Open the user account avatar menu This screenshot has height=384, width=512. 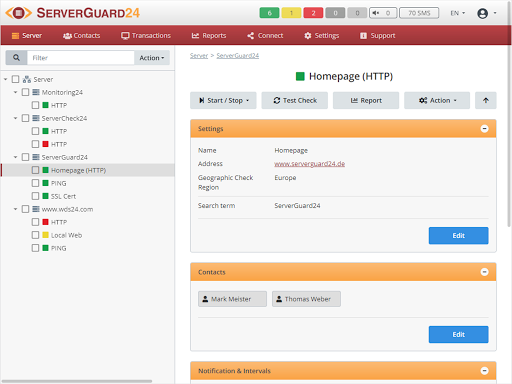click(487, 13)
